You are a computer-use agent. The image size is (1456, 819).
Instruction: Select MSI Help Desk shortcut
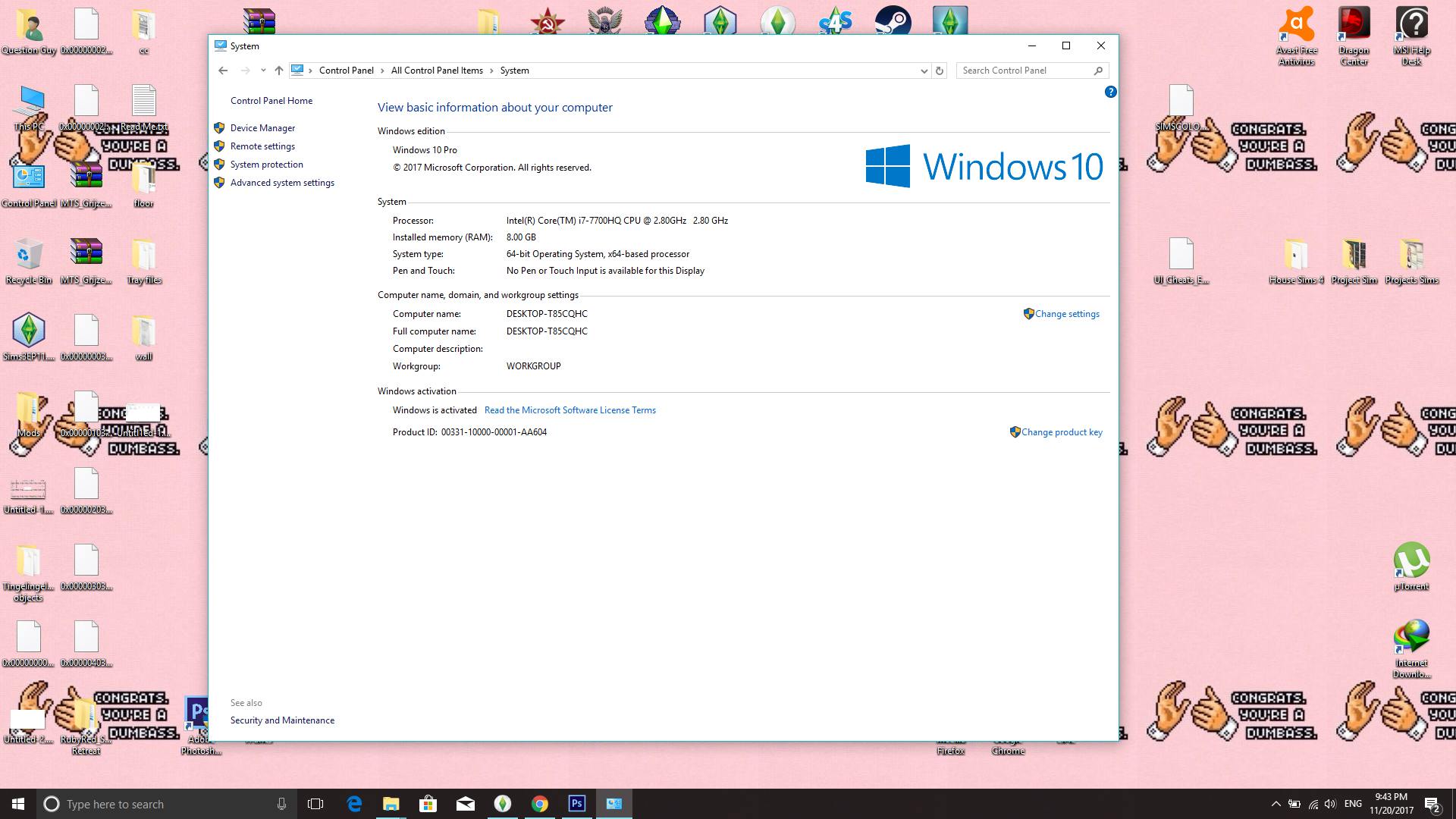[1412, 36]
